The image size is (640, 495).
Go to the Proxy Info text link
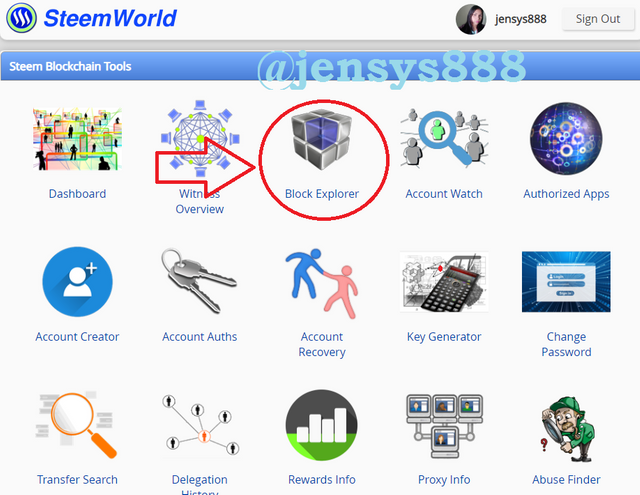pyautogui.click(x=444, y=480)
